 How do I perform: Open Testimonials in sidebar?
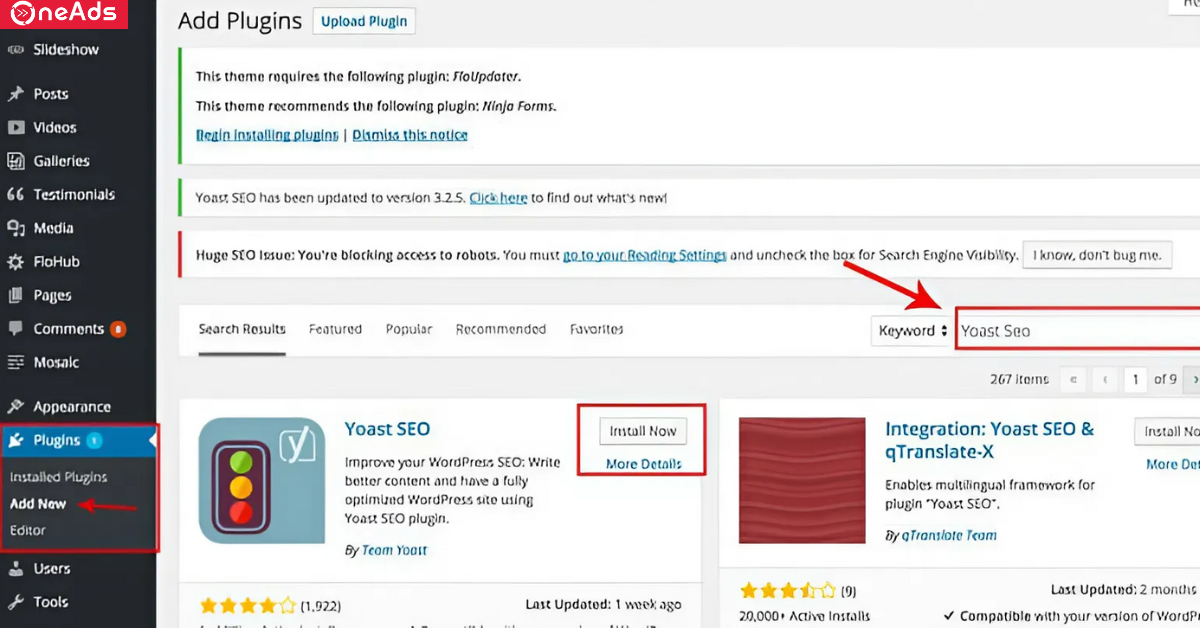pos(74,195)
